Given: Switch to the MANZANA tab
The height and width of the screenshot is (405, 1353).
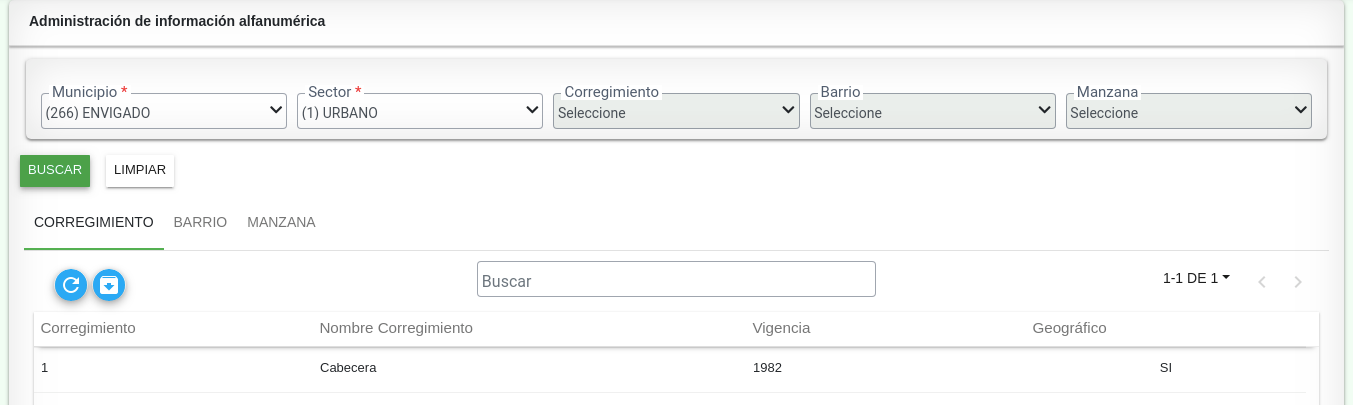Looking at the screenshot, I should 282,222.
